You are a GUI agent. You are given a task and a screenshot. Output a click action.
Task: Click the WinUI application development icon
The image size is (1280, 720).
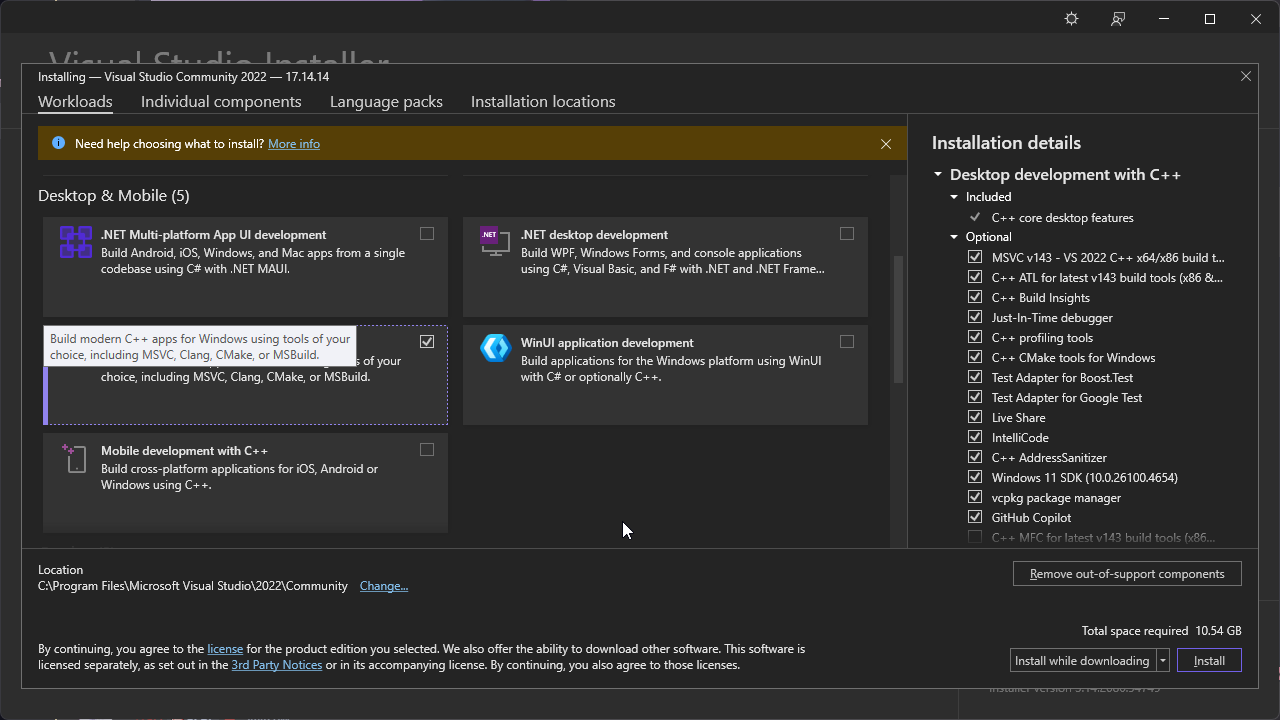(x=495, y=348)
